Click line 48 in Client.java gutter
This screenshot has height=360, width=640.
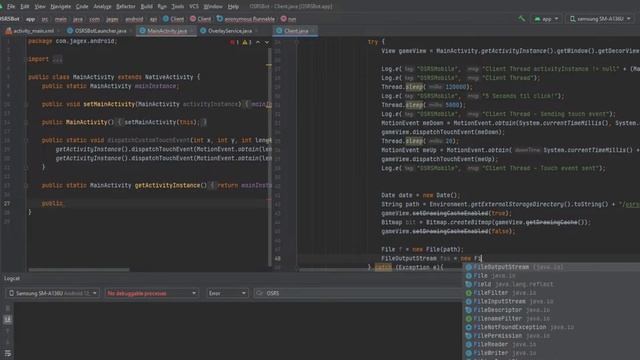(278, 258)
